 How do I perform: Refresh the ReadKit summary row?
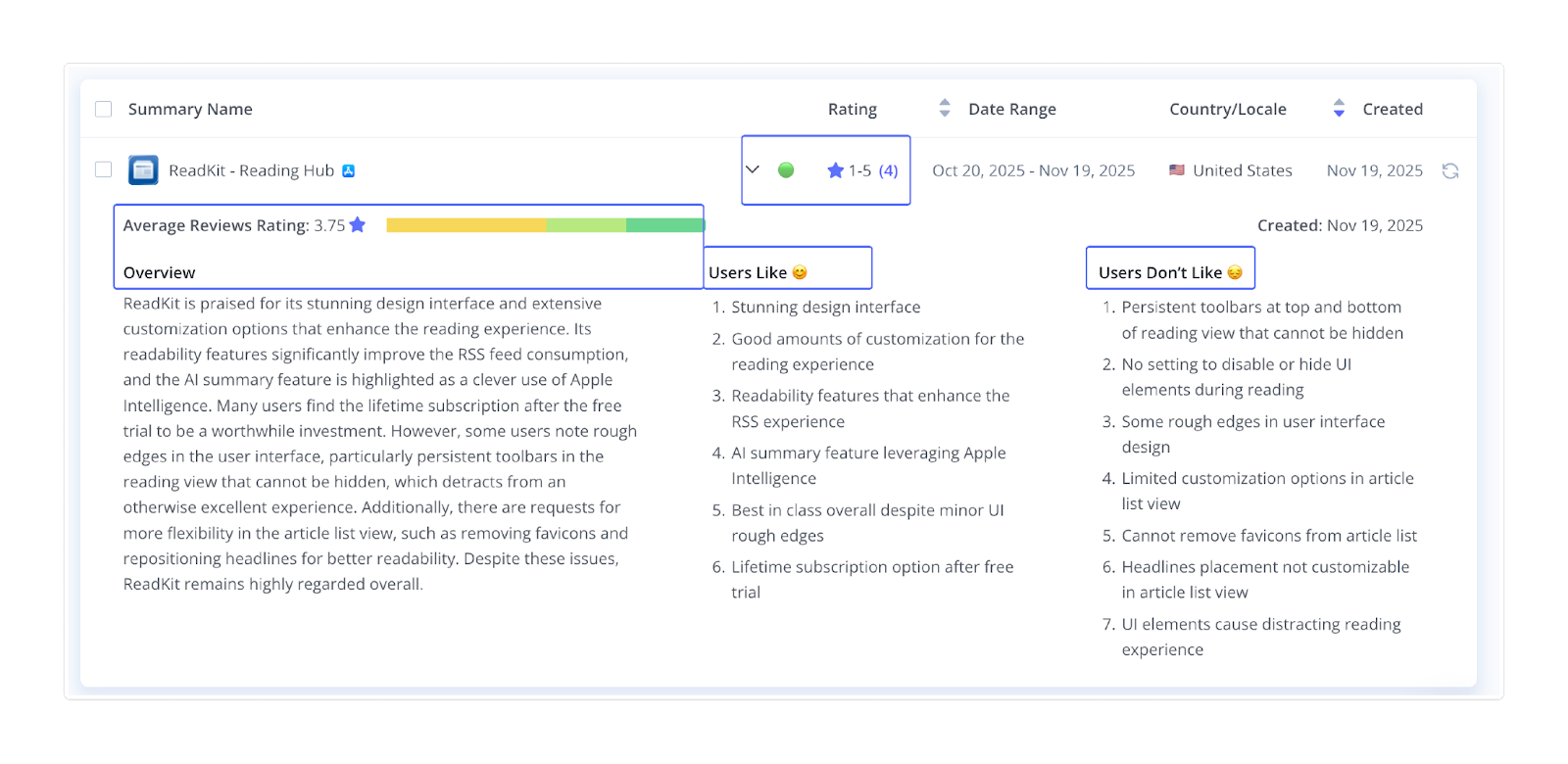[1450, 171]
